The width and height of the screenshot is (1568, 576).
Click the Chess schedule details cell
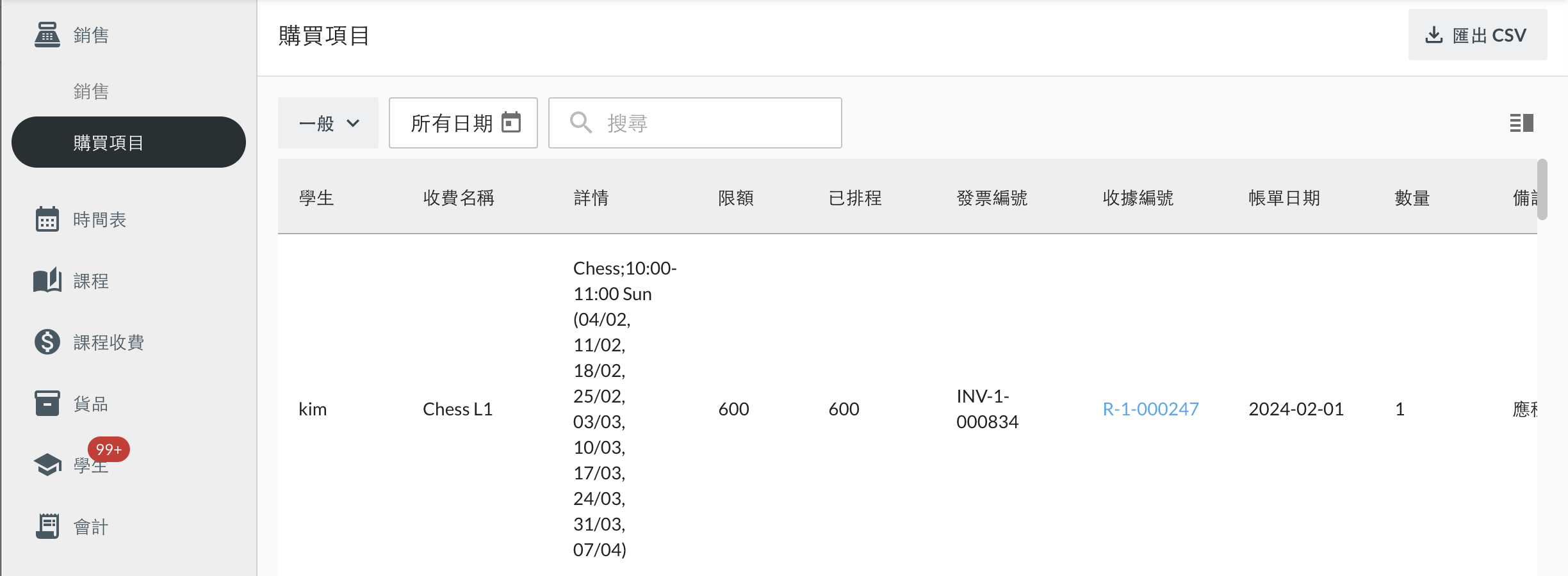coord(625,409)
